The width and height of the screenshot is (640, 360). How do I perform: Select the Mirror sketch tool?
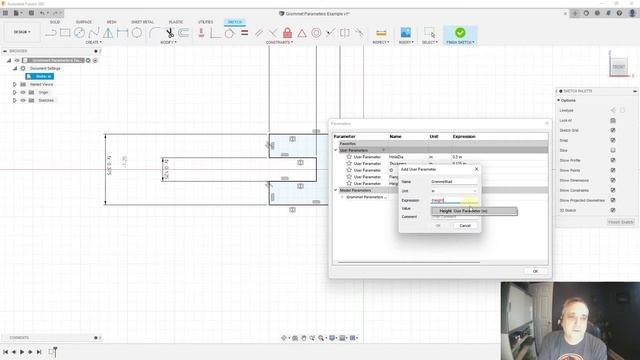pos(108,33)
